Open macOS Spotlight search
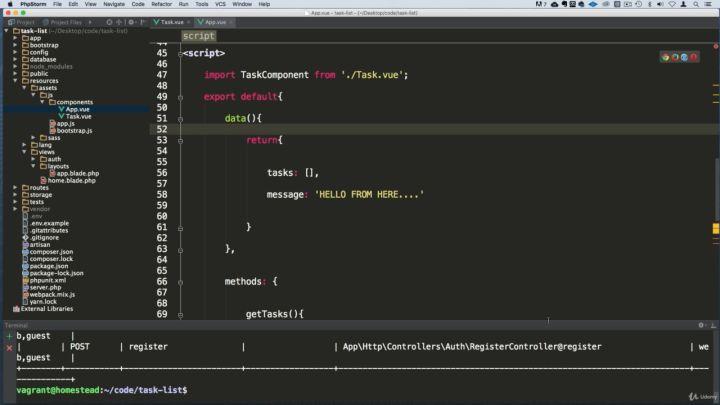The width and height of the screenshot is (720, 405). (x=696, y=4)
